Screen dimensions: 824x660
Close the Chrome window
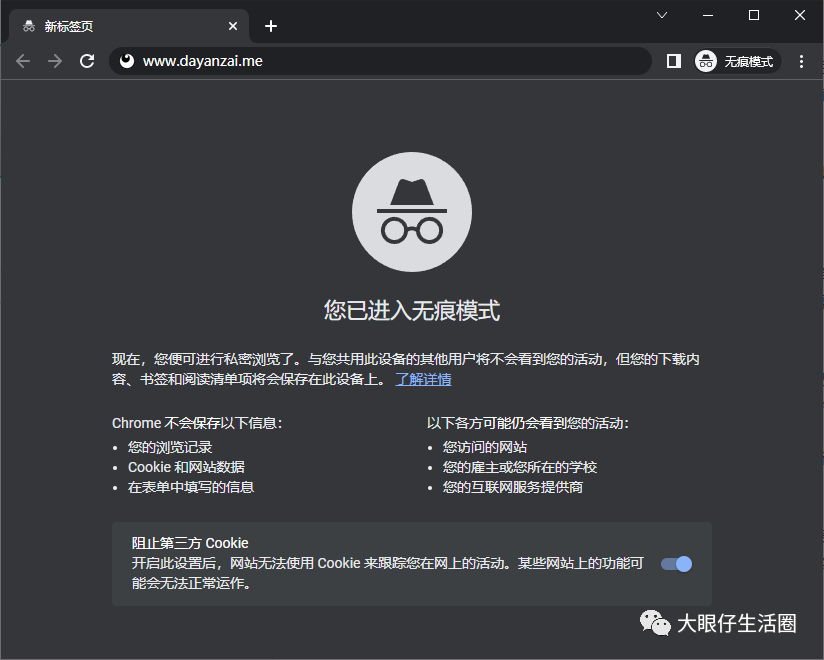coord(800,15)
